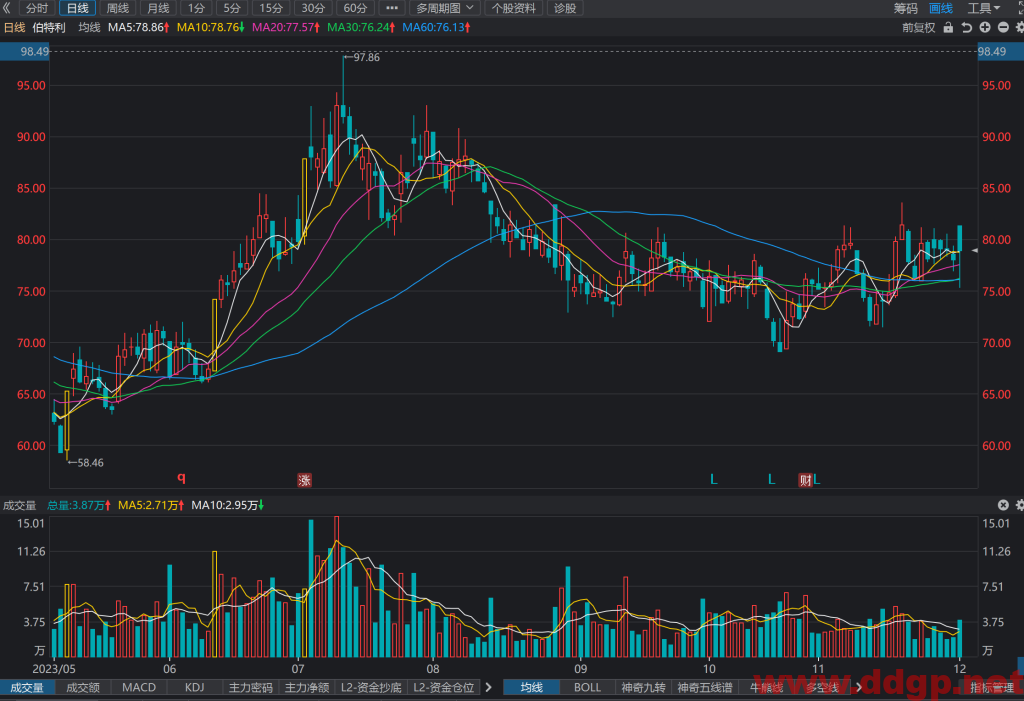Image resolution: width=1024 pixels, height=701 pixels.
Task: Toggle the chart lock icon beside 前复权
Action: click(x=948, y=27)
